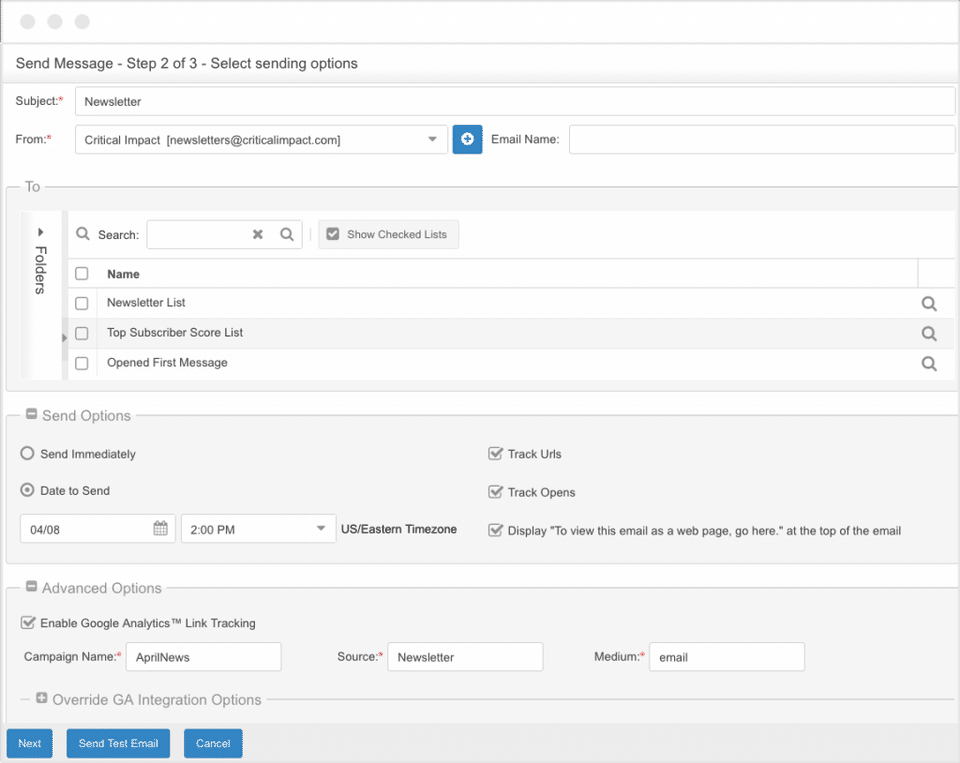Viewport: 960px width, 763px height.
Task: Click the US/Eastern Timezone label
Action: (399, 529)
